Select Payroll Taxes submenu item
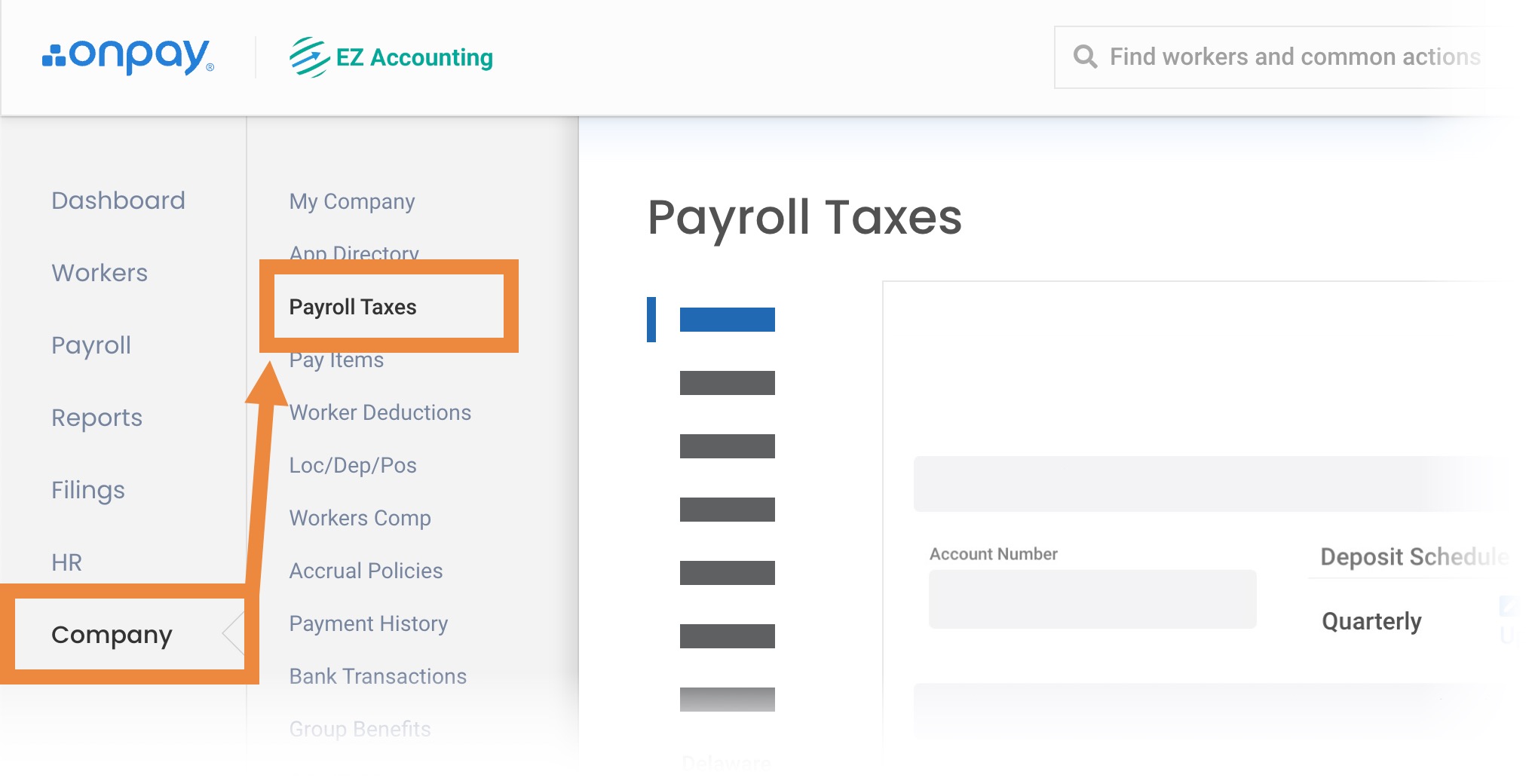The width and height of the screenshot is (1532, 784). coord(353,307)
